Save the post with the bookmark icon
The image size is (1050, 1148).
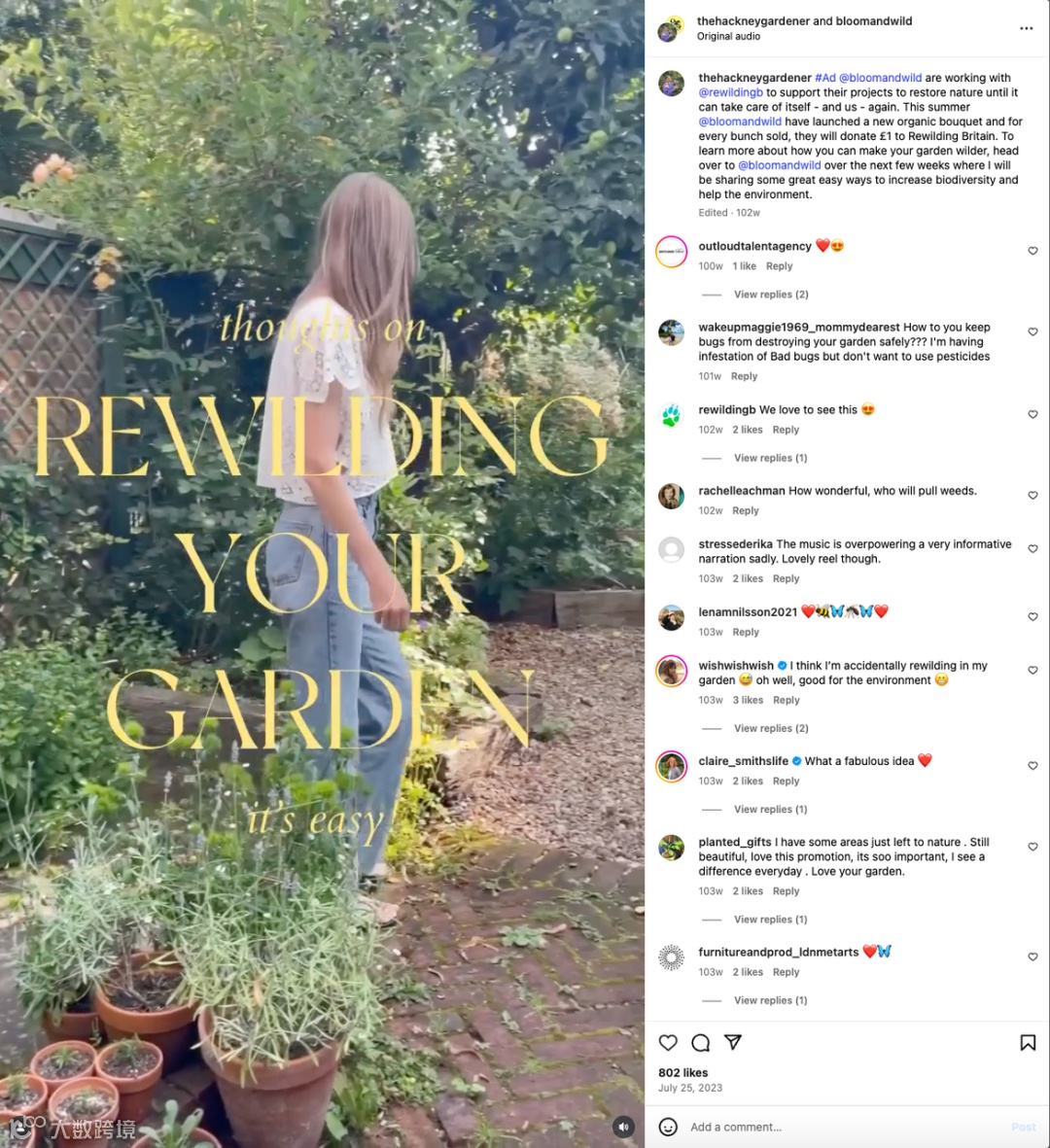(1028, 1043)
